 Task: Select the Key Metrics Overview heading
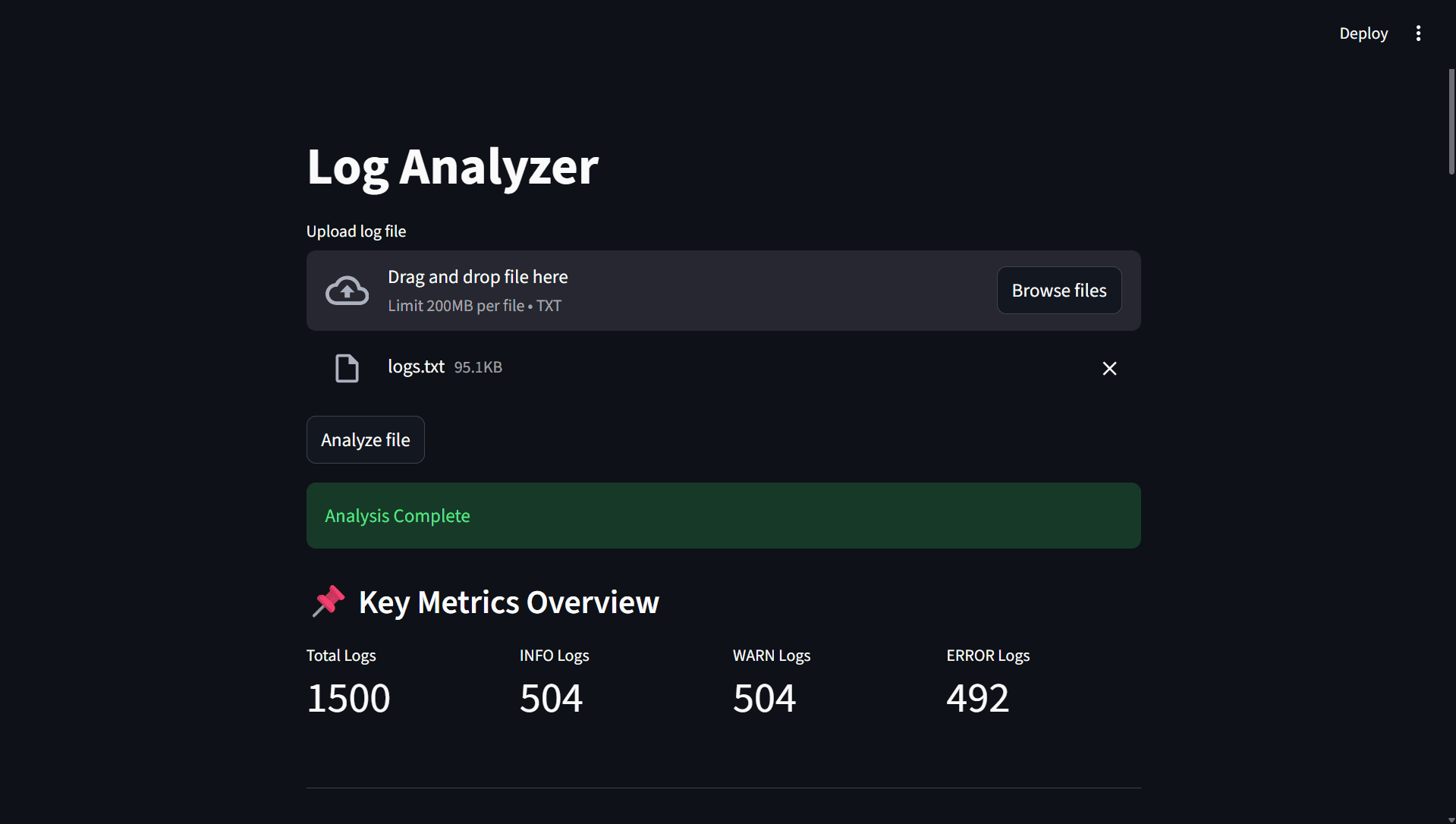(x=508, y=602)
